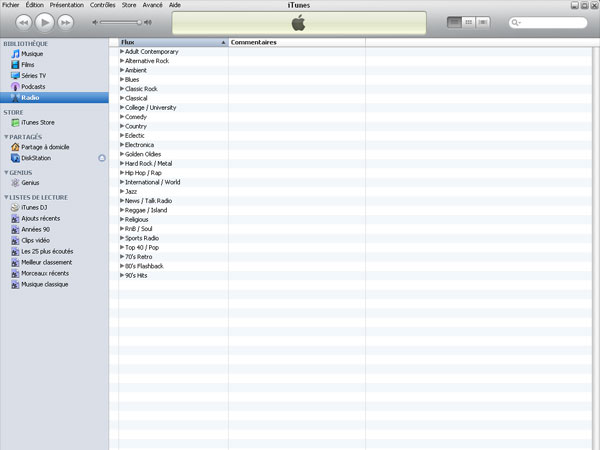Image resolution: width=600 pixels, height=450 pixels.
Task: Expand the Ambient radio category
Action: coord(122,70)
